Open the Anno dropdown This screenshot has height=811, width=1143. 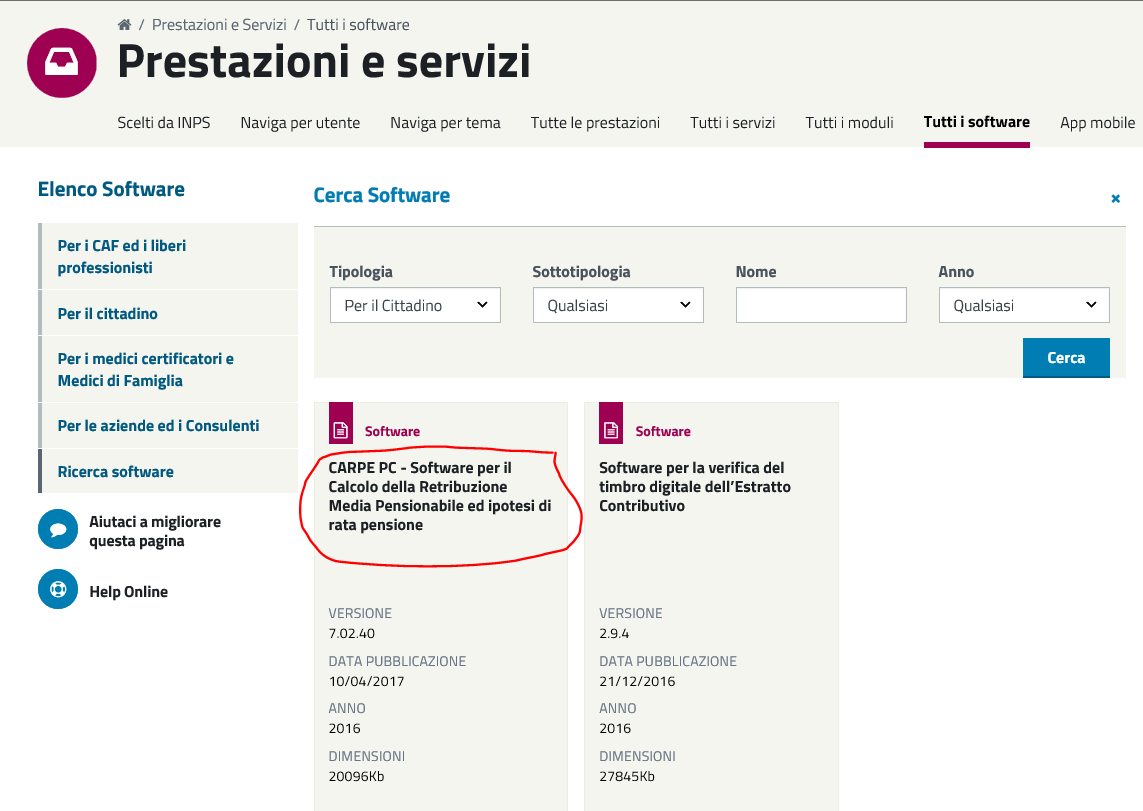pos(1024,305)
